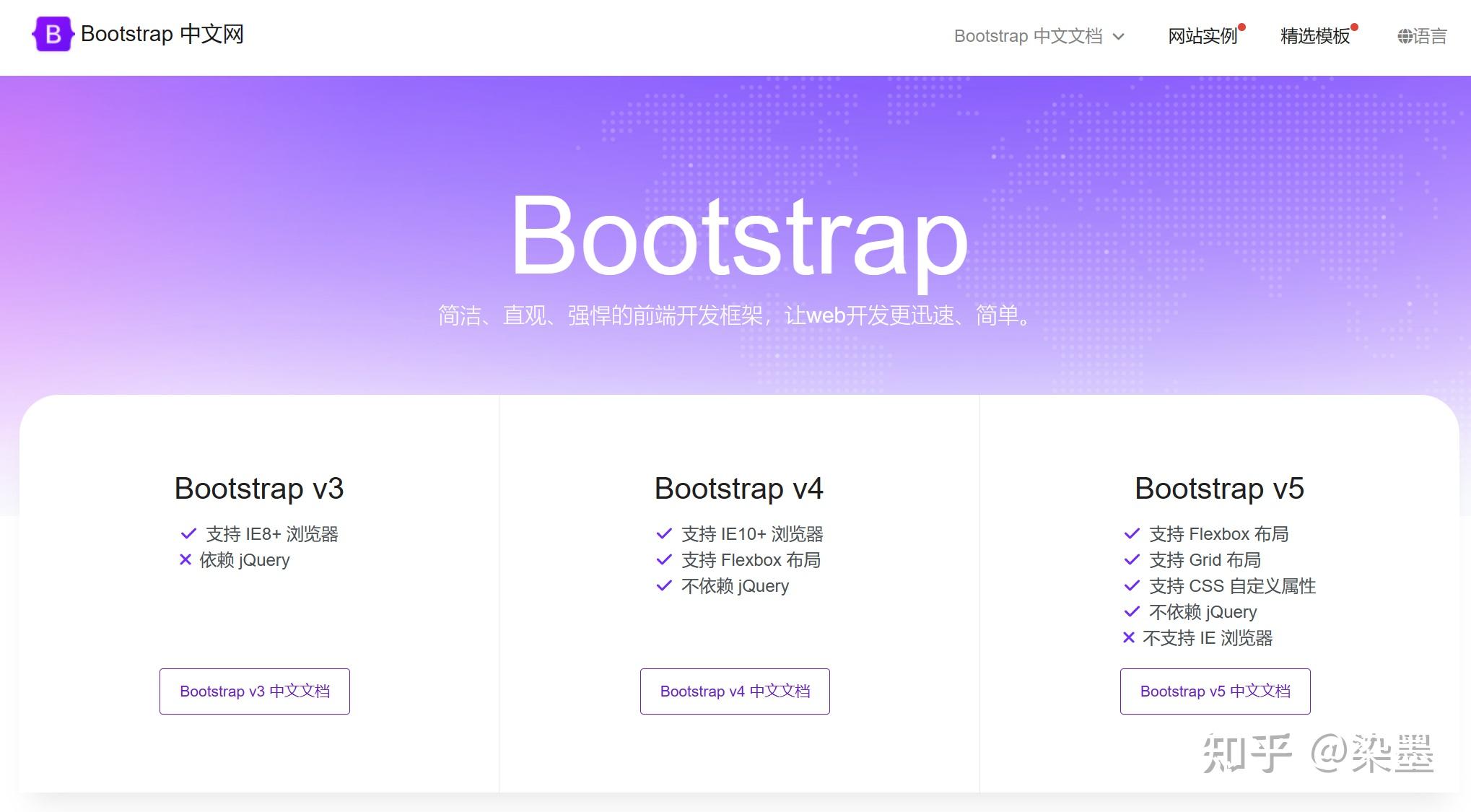Click the Bootstrap v5 heading

[x=1219, y=489]
